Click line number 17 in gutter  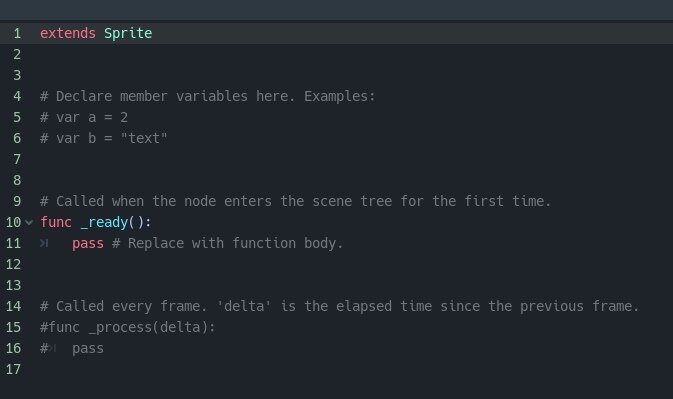(x=13, y=369)
